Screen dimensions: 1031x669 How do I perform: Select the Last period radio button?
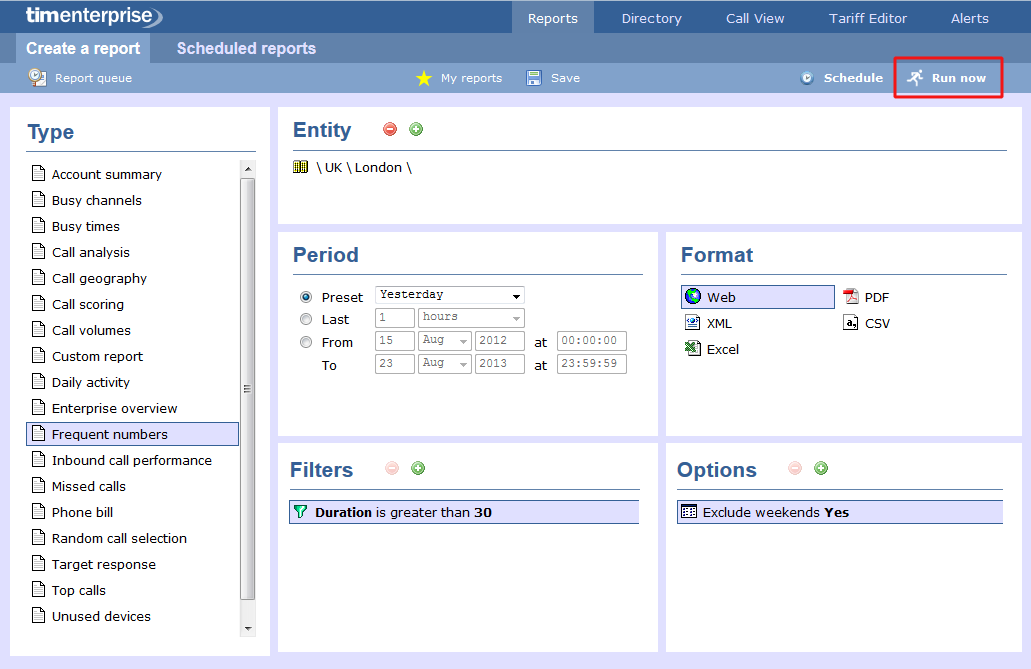(306, 319)
